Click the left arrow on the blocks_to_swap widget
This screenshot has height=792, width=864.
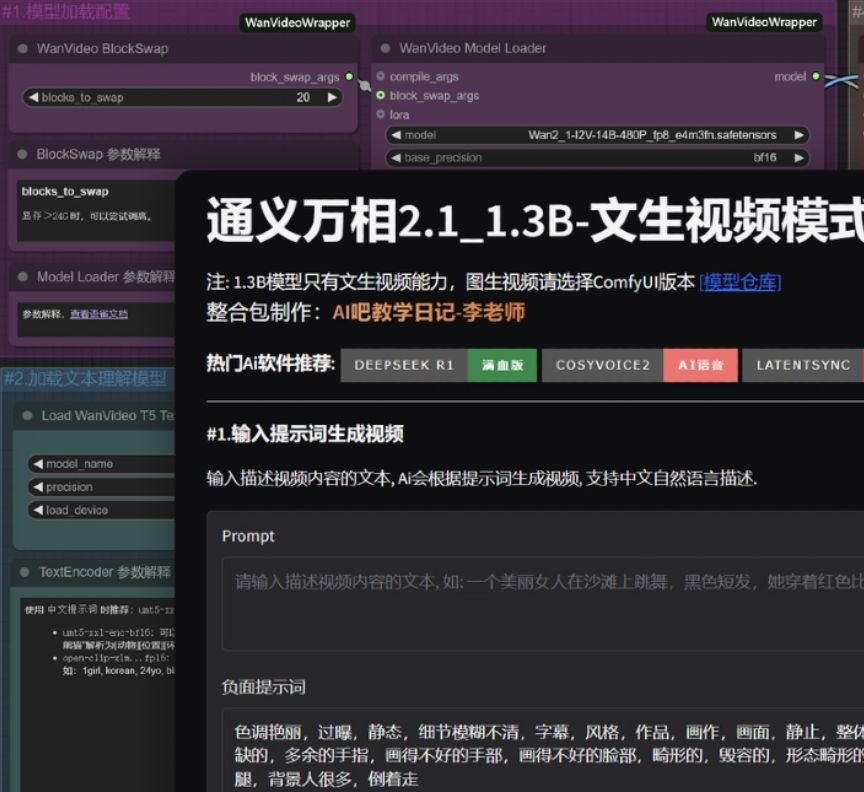33,97
